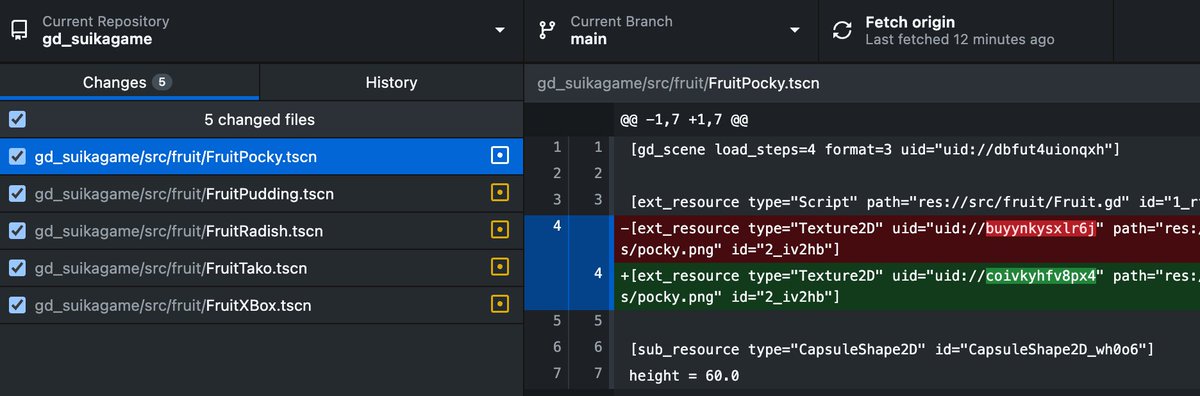The width and height of the screenshot is (1200, 396).
Task: Click the added line with uid coivkyhfv8px4
Action: 907,284
